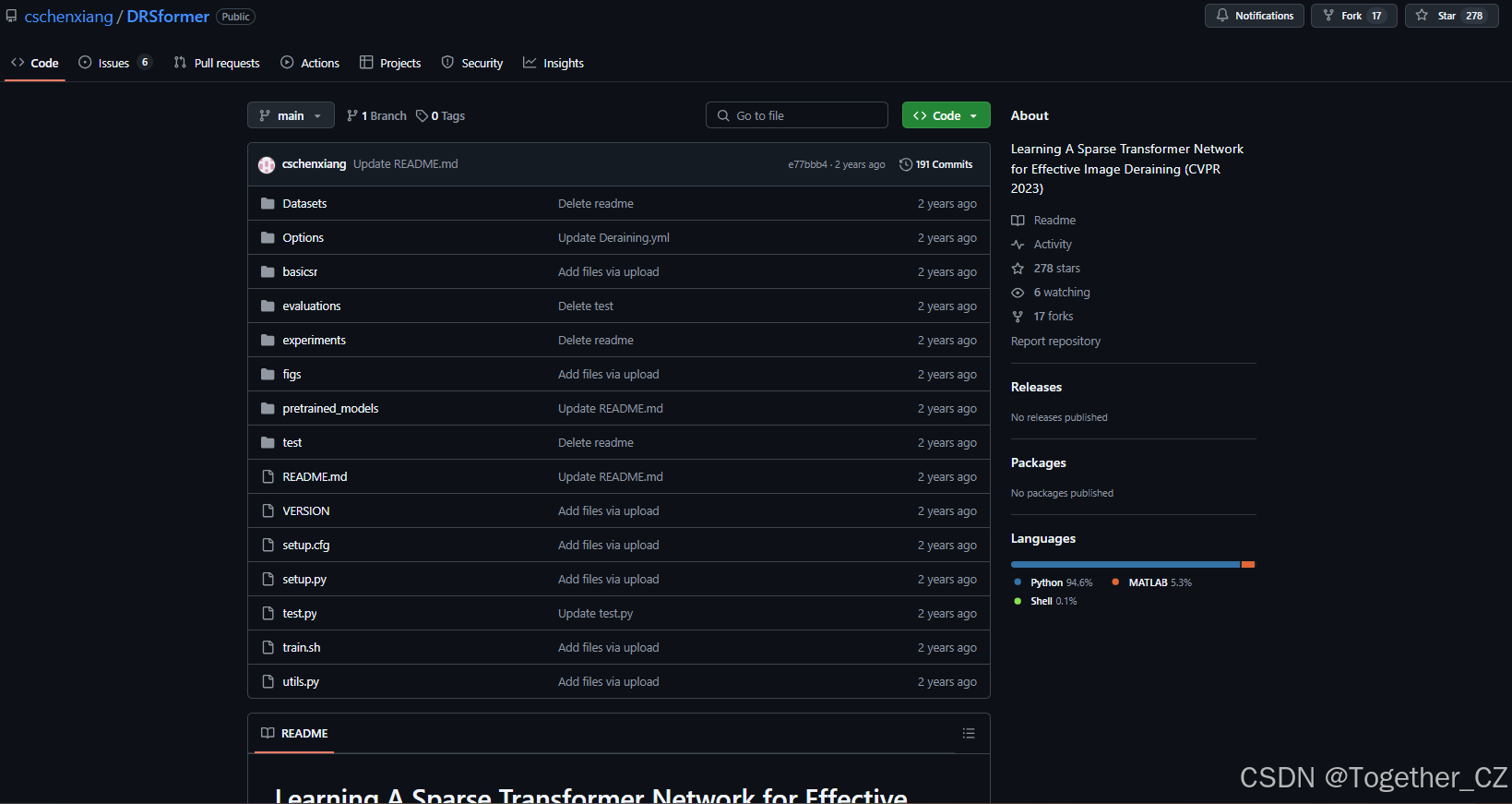
Task: Click the fork icon beside 17 forks
Action: (x=1018, y=316)
